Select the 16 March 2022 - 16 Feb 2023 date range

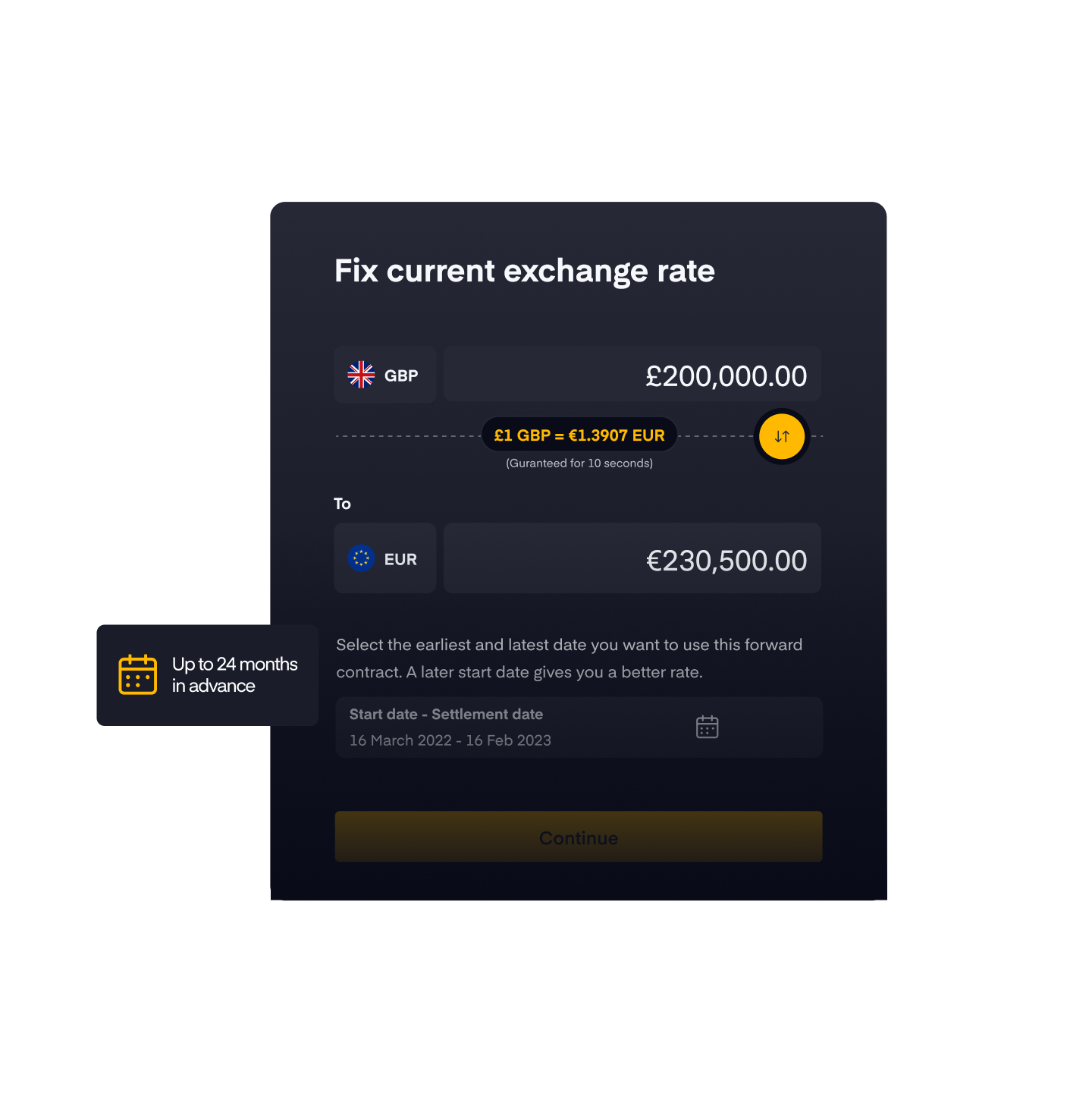pos(450,740)
